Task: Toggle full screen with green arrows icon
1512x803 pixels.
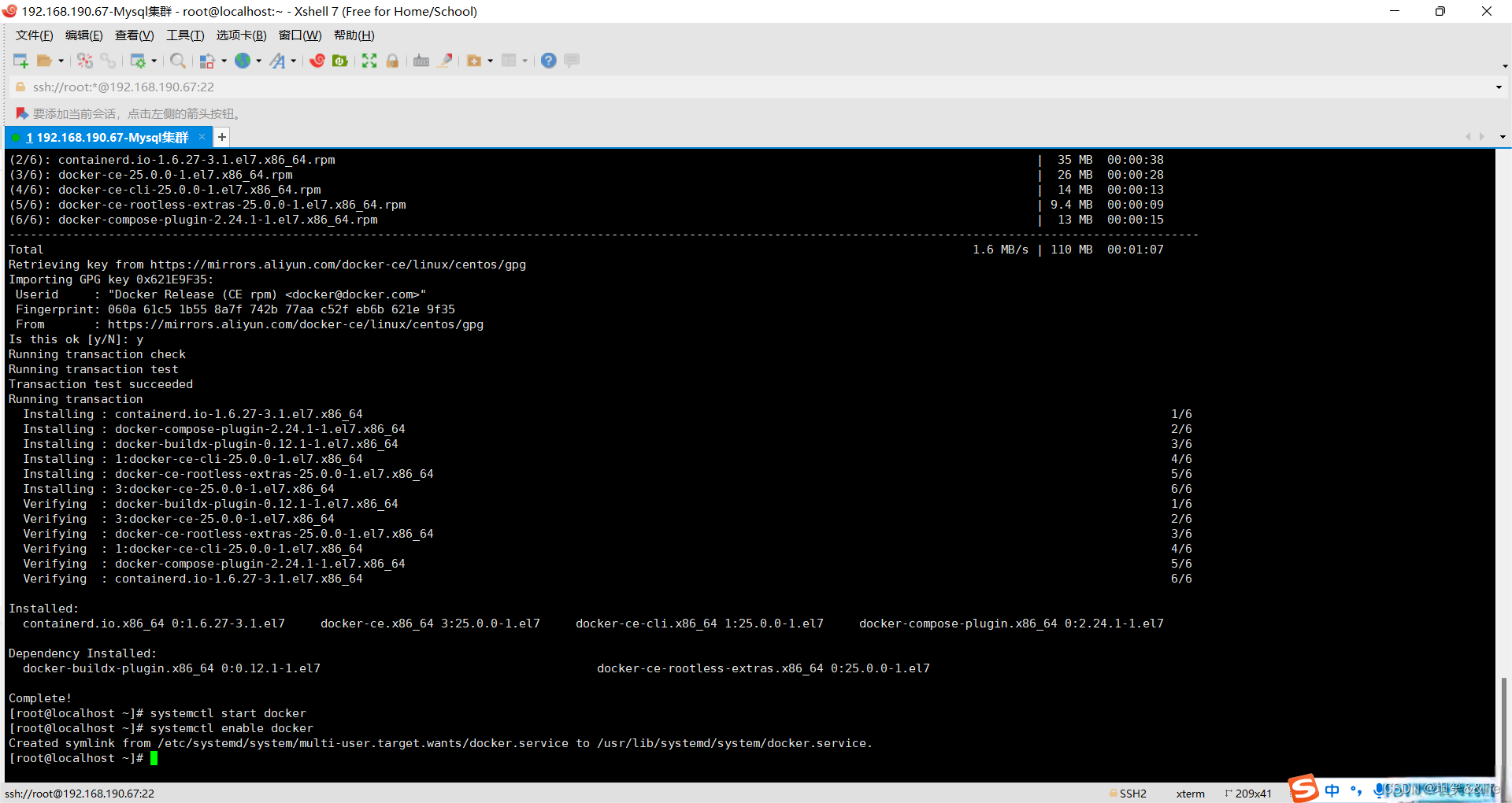Action: (x=369, y=61)
